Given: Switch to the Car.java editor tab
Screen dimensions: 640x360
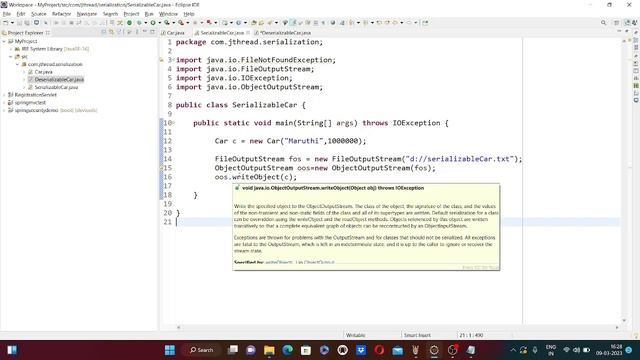Looking at the screenshot, I should pos(173,33).
